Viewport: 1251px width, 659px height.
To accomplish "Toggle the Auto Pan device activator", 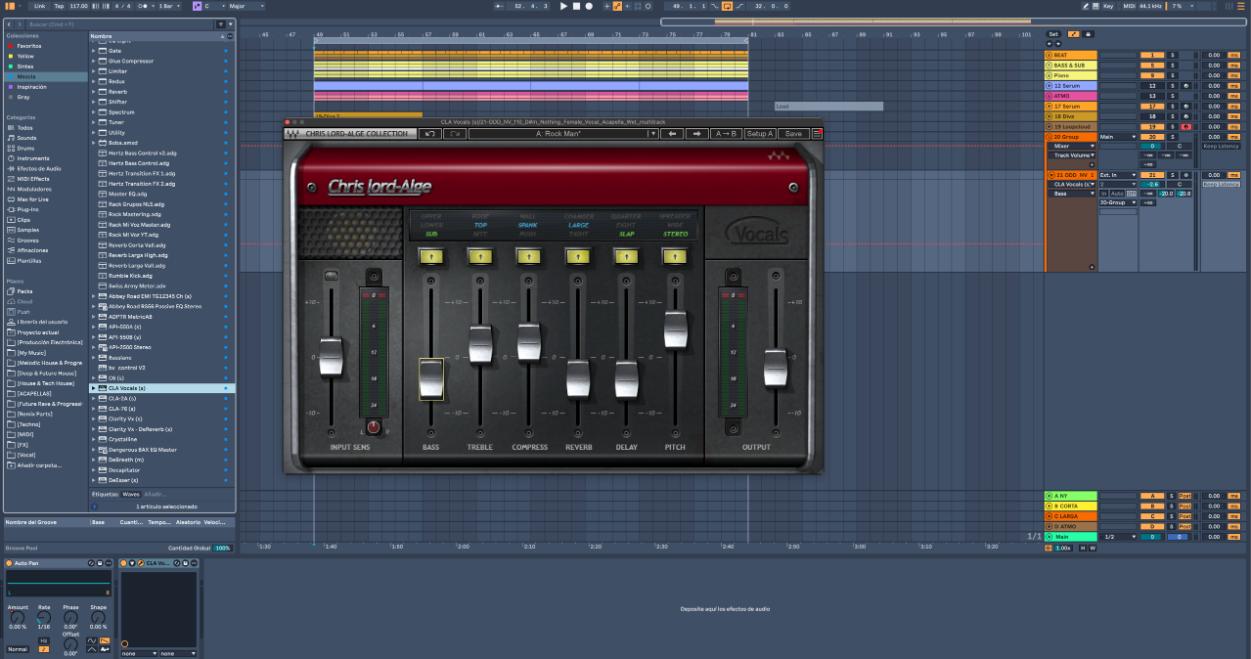I will pyautogui.click(x=9, y=563).
